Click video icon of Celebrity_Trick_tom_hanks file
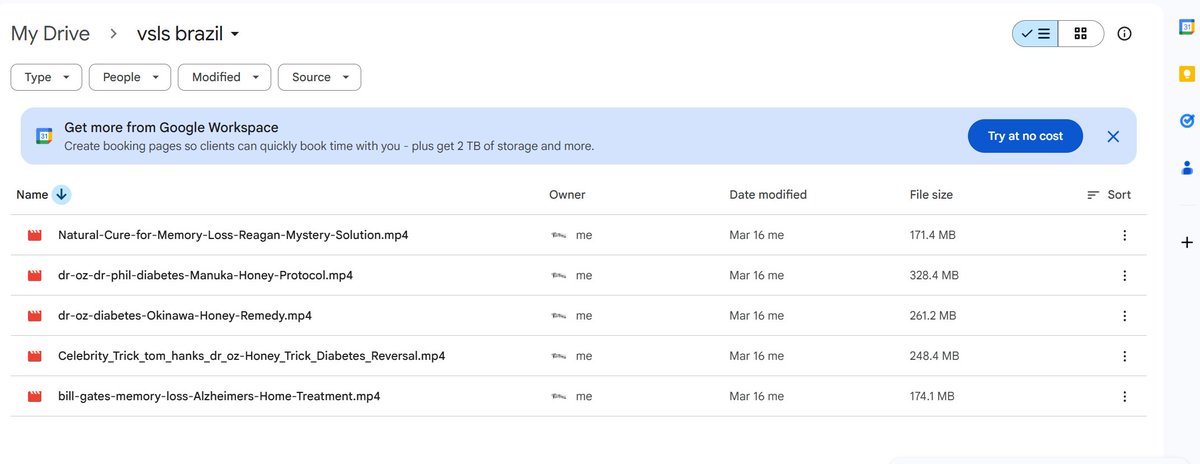The width and height of the screenshot is (1200, 464). point(35,356)
